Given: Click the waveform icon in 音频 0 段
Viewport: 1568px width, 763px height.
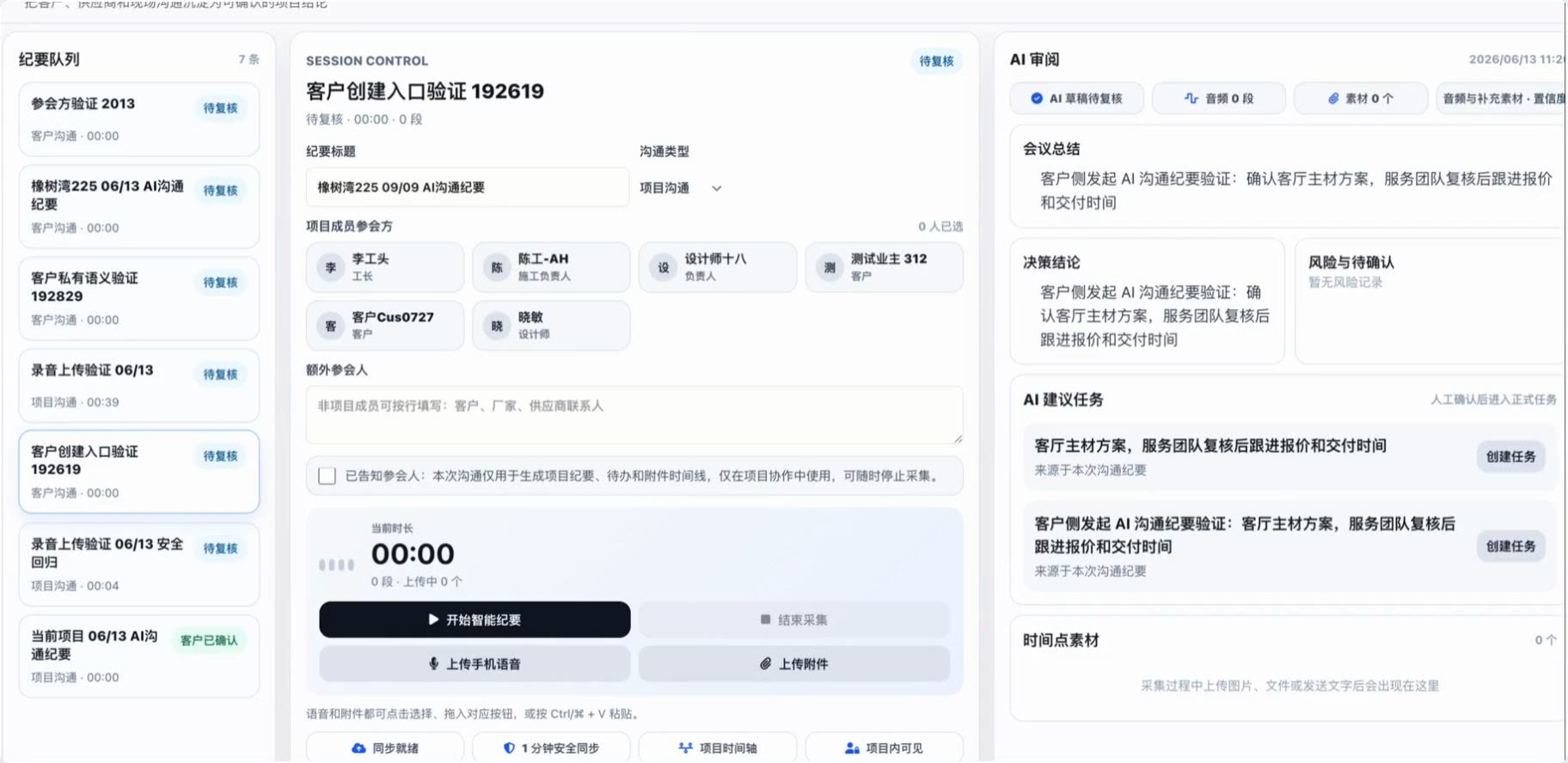Looking at the screenshot, I should (1191, 98).
